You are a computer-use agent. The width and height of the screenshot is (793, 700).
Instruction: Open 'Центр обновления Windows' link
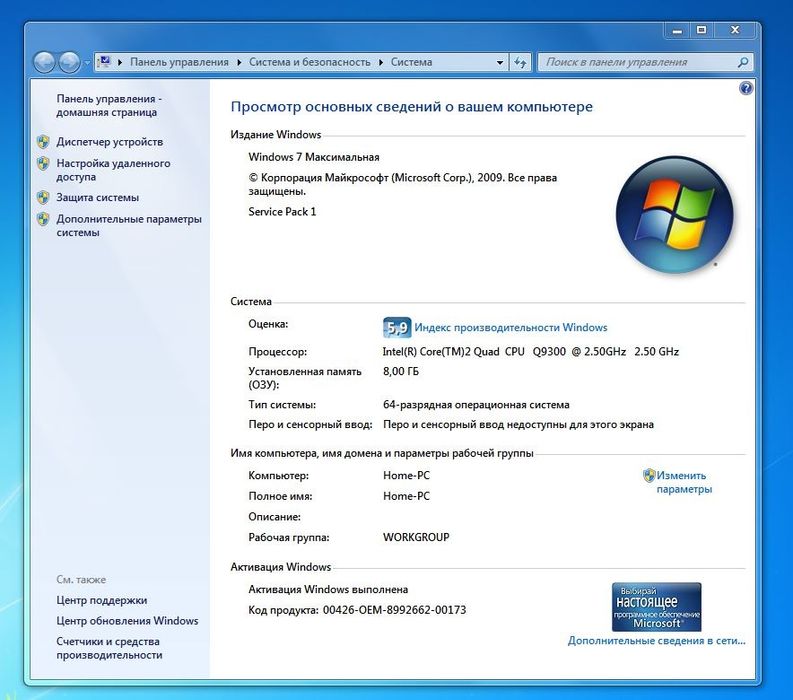(x=127, y=621)
